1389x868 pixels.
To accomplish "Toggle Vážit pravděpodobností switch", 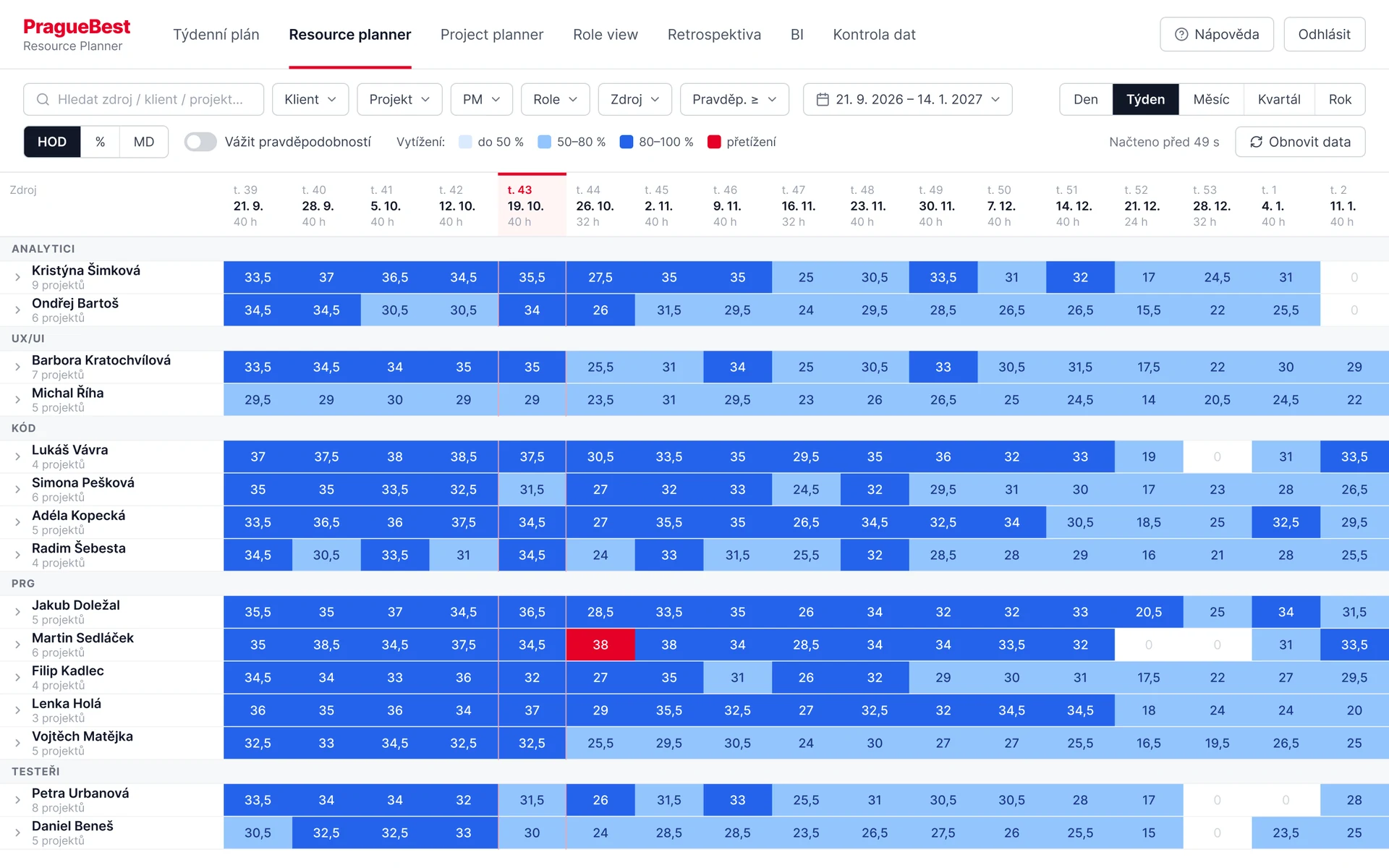I will point(200,142).
